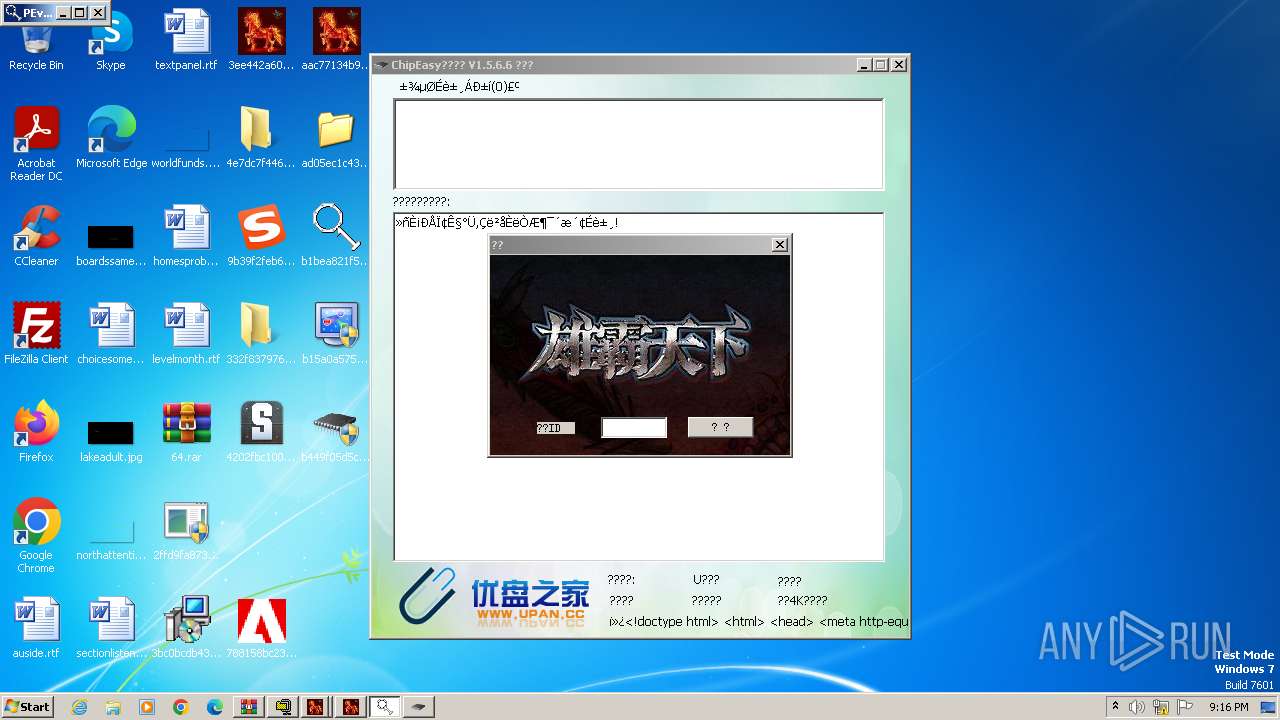This screenshot has width=1280, height=720.
Task: Open Microsoft Edge desktop shortcut
Action: (111, 138)
